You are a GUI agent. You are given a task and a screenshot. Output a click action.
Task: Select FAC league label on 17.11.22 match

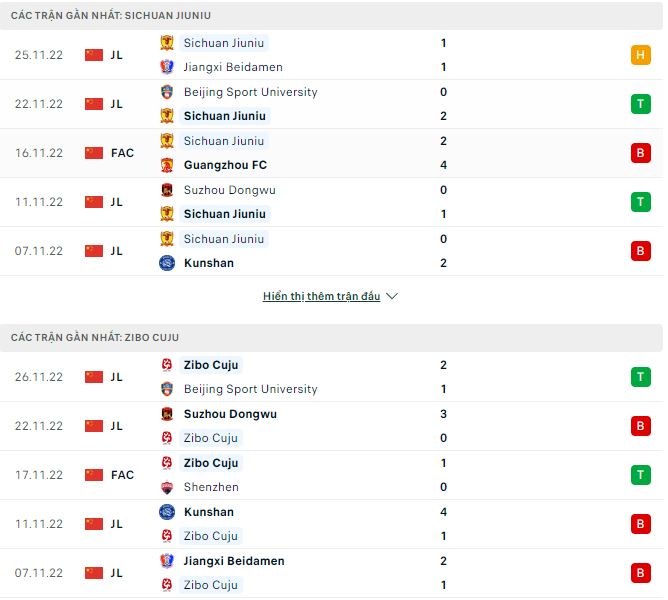click(122, 475)
